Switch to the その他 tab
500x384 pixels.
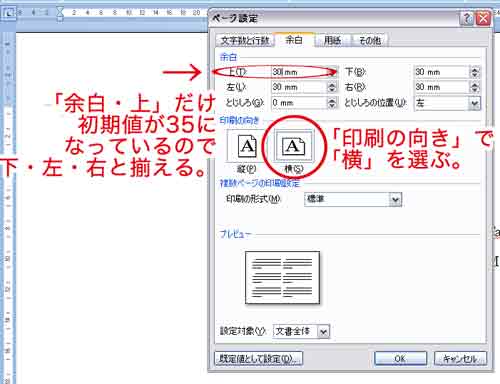370,41
